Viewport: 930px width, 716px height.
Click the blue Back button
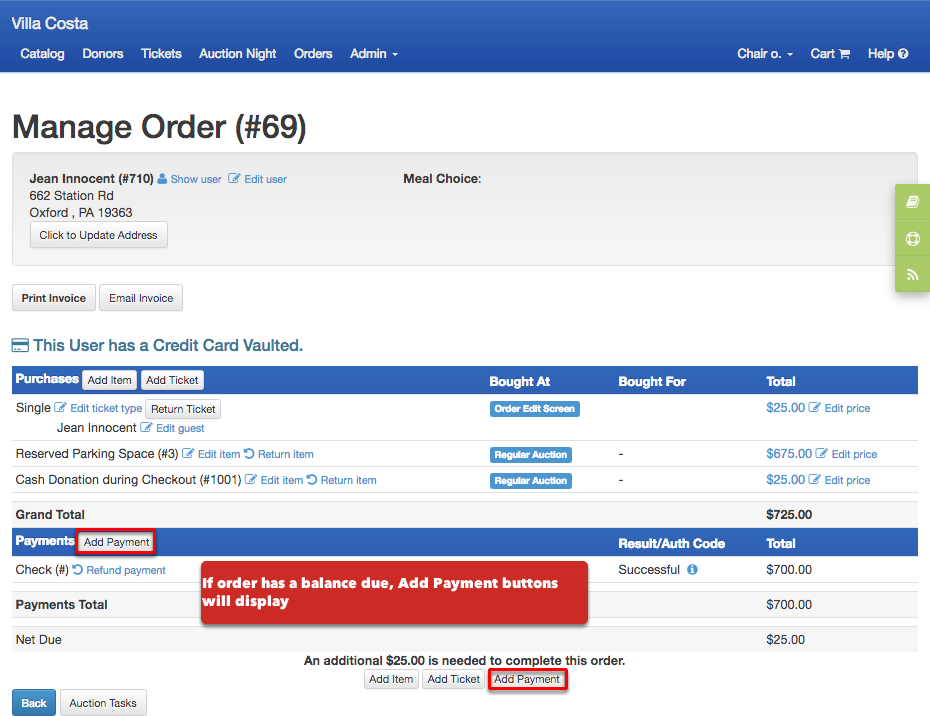(x=34, y=703)
